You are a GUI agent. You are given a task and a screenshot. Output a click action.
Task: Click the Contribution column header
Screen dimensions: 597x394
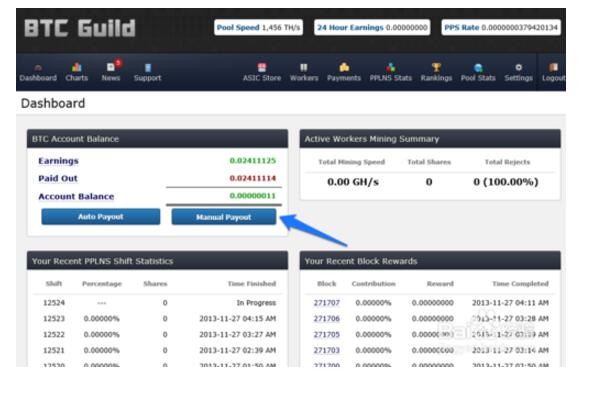pos(374,284)
